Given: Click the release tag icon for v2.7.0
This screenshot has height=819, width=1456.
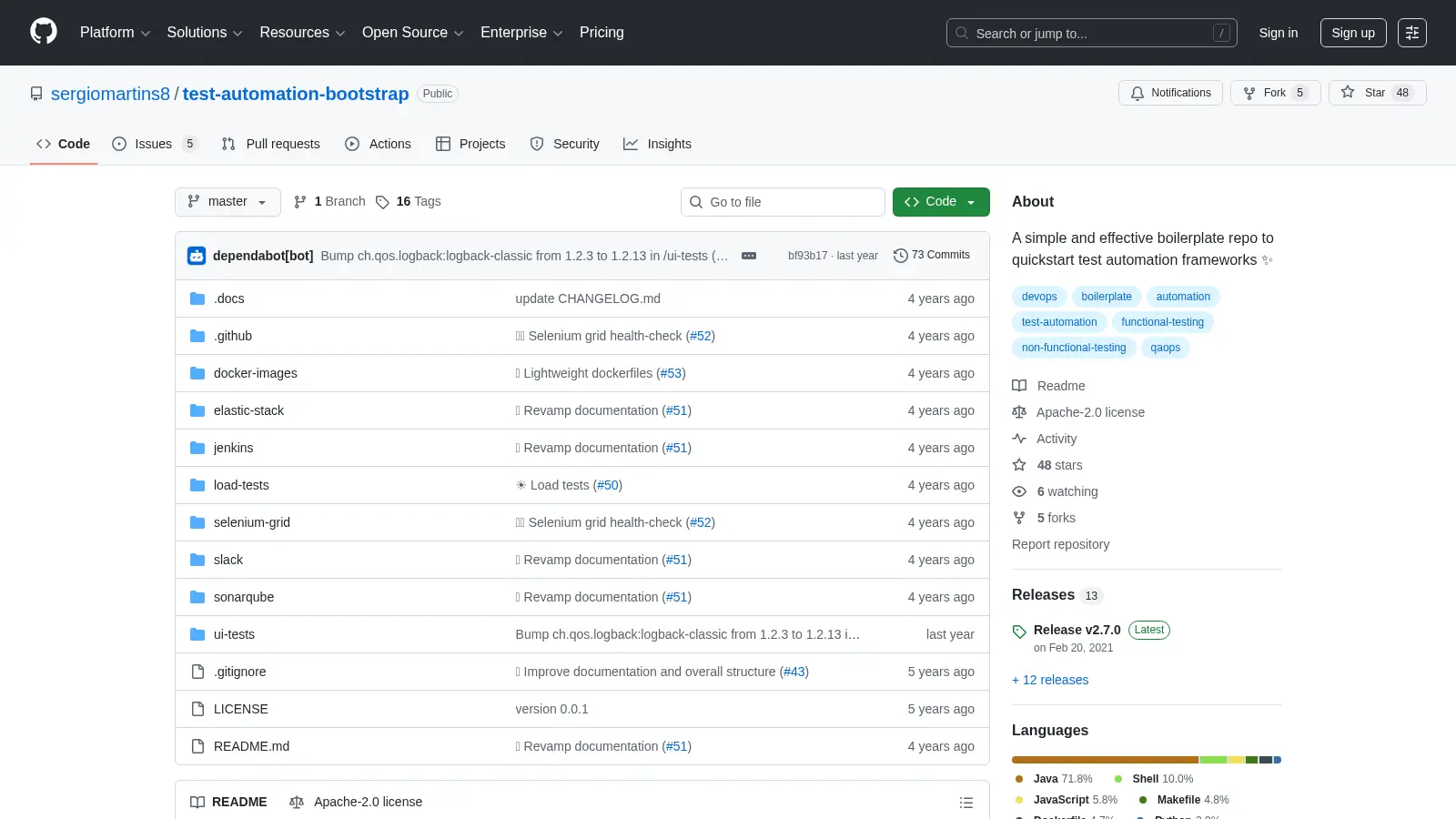Looking at the screenshot, I should [x=1019, y=632].
